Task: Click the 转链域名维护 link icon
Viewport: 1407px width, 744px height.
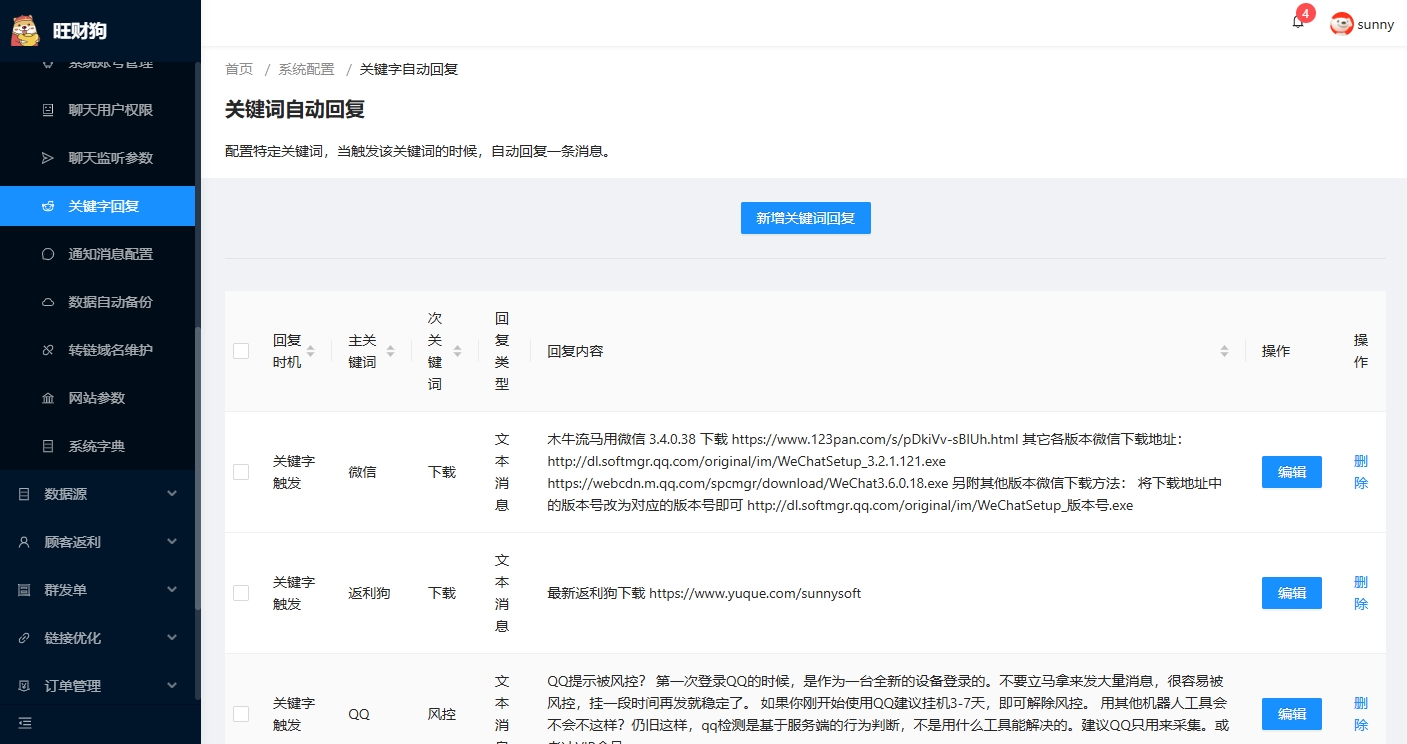Action: (48, 350)
